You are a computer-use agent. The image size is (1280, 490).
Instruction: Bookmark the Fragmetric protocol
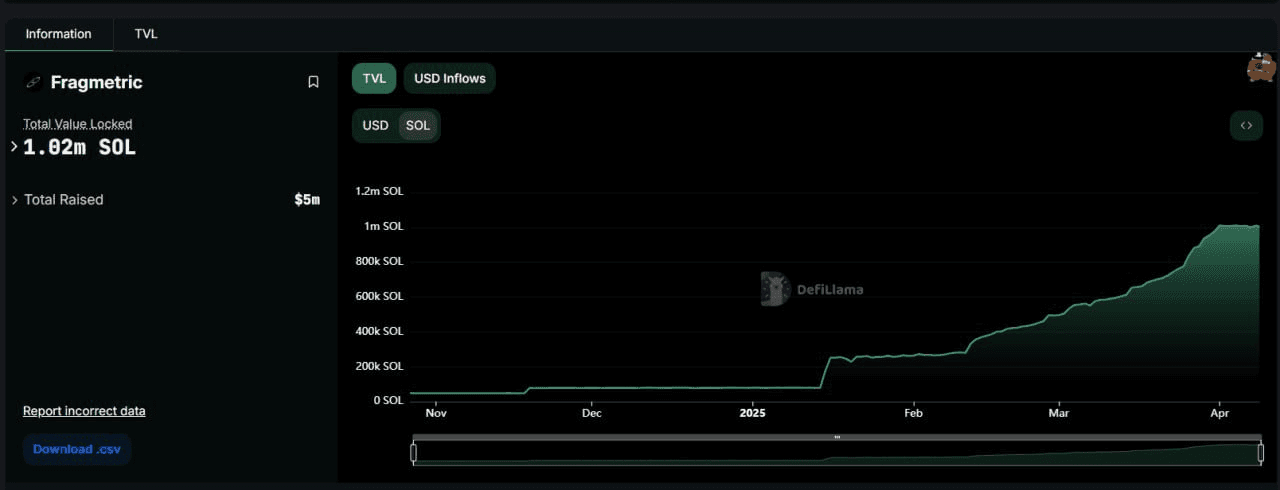click(x=313, y=82)
